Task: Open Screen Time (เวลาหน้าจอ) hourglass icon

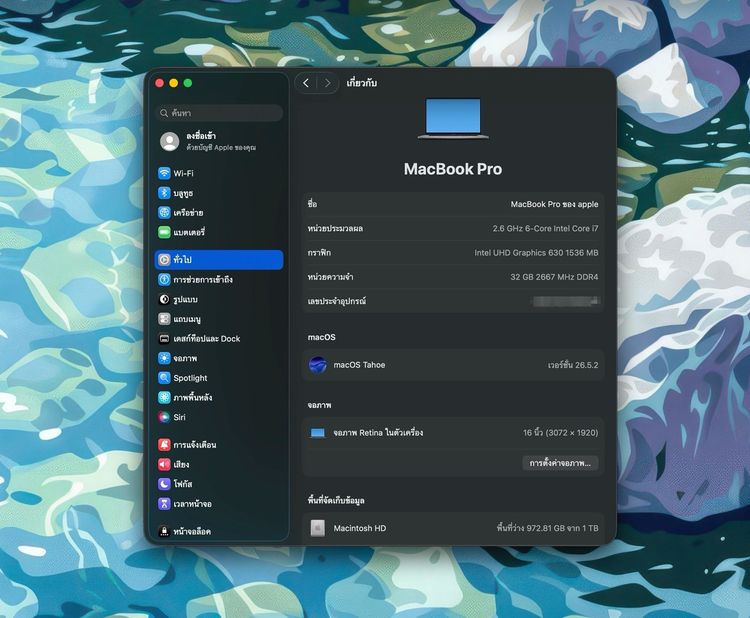Action: [164, 504]
